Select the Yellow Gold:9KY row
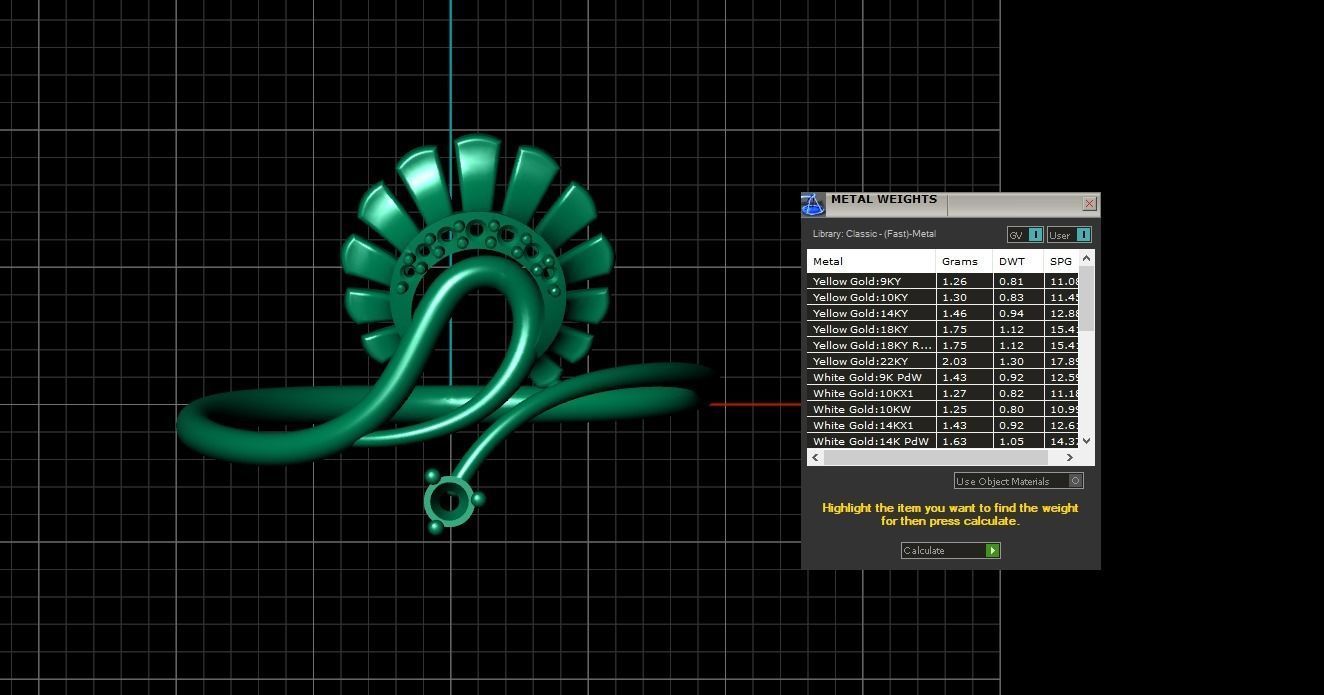Viewport: 1324px width, 695px height. (943, 281)
